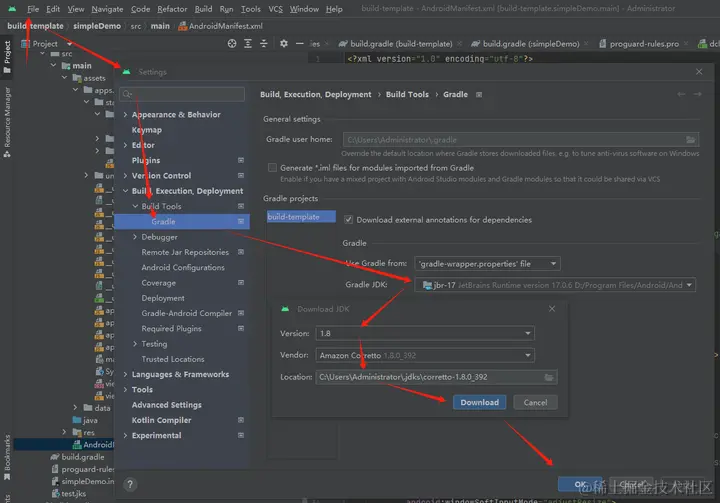Click the Download button
720x503 pixels.
[x=479, y=402]
